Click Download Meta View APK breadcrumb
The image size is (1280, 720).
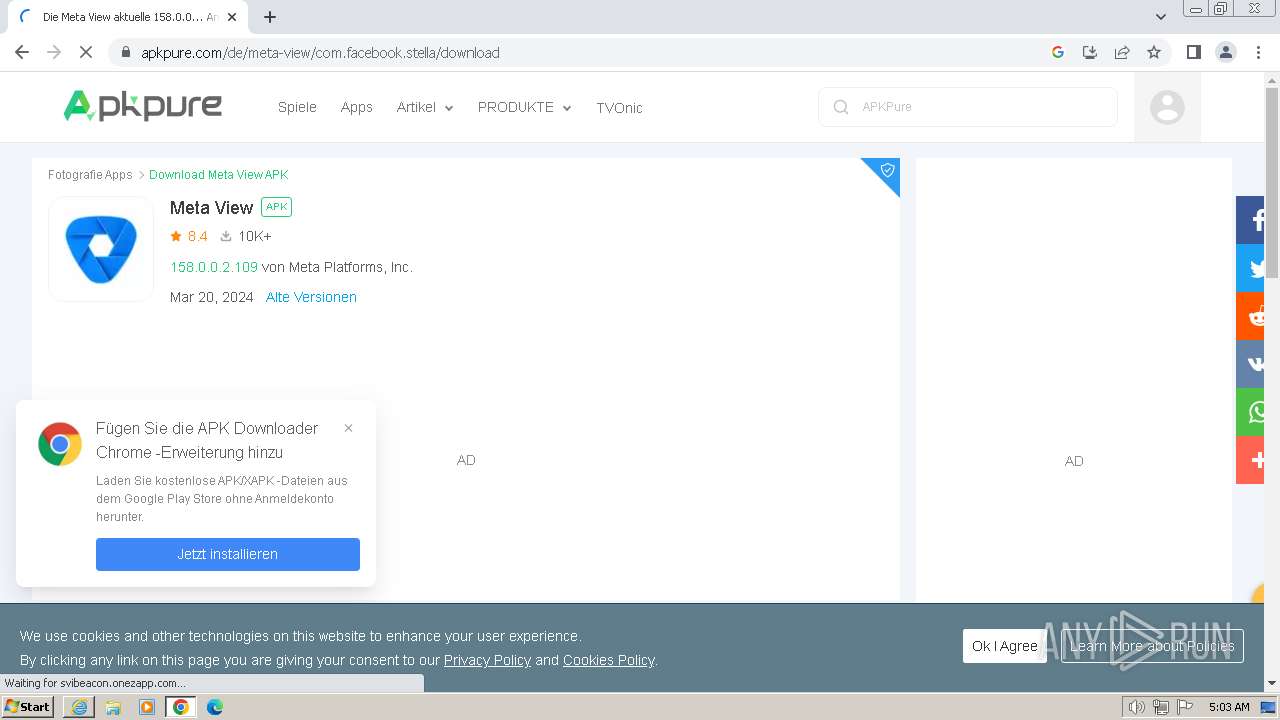tap(218, 175)
